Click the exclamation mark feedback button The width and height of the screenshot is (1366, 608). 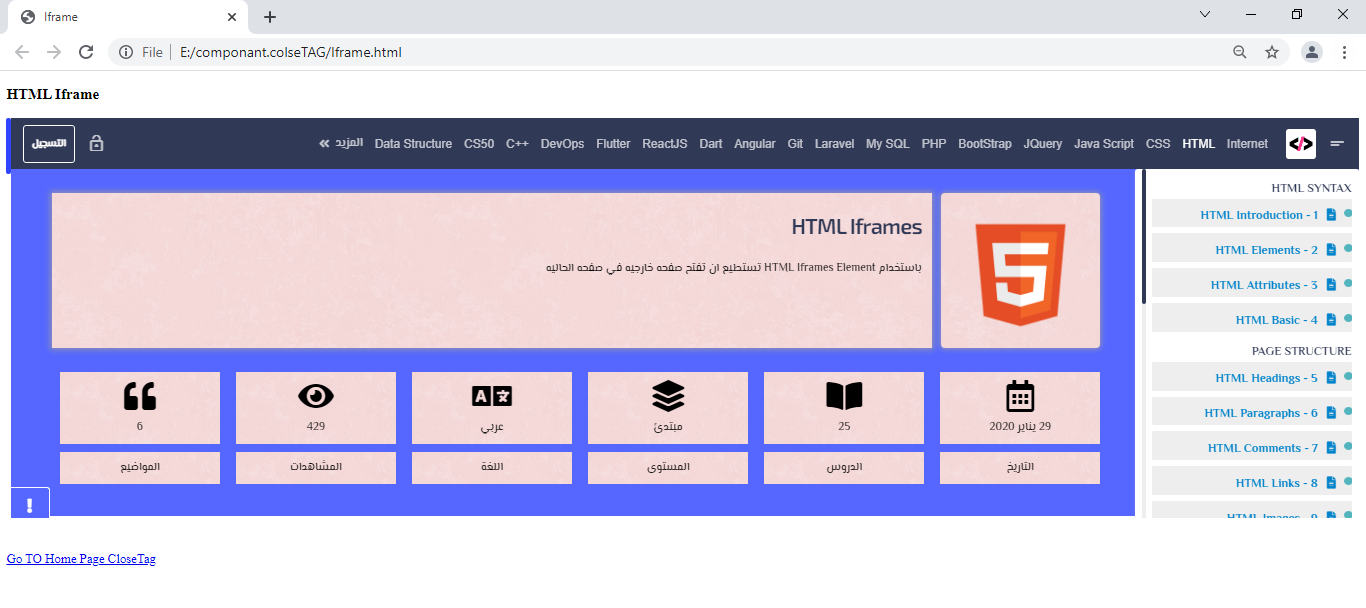30,503
